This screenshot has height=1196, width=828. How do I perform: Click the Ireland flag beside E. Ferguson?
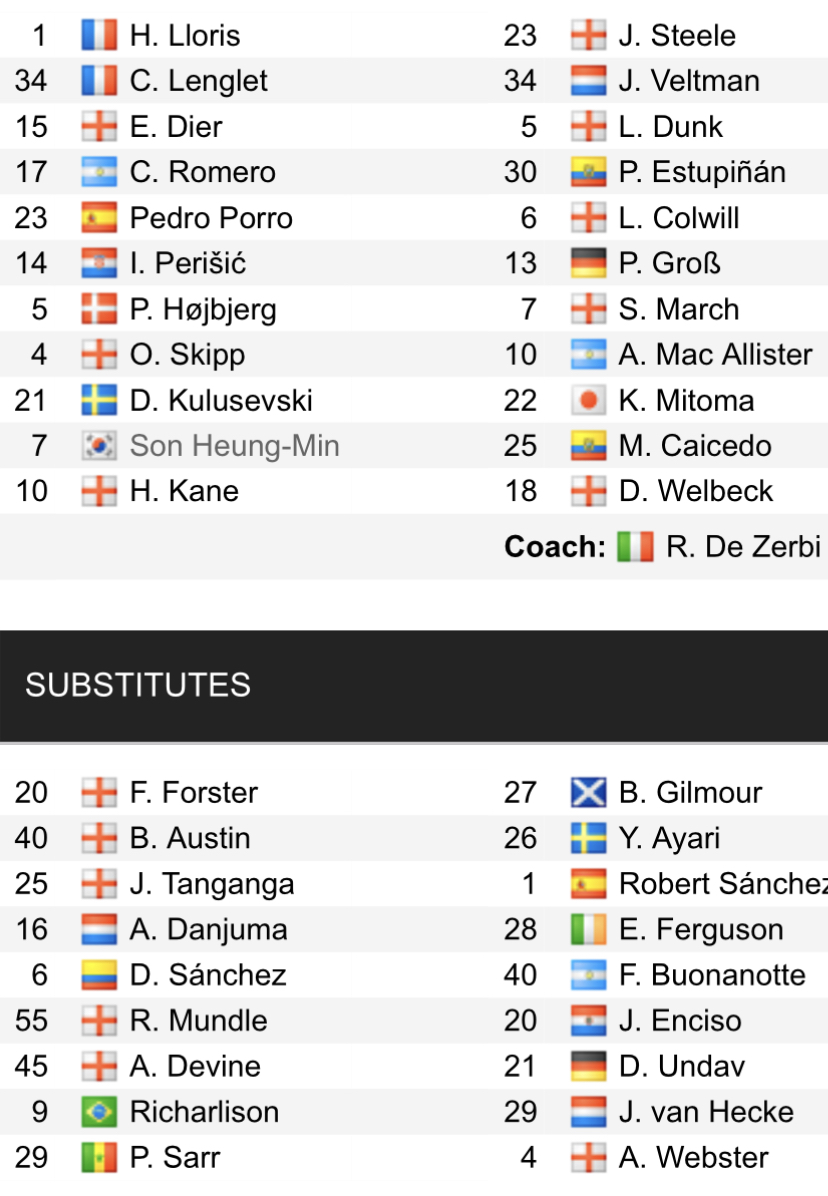(x=588, y=930)
